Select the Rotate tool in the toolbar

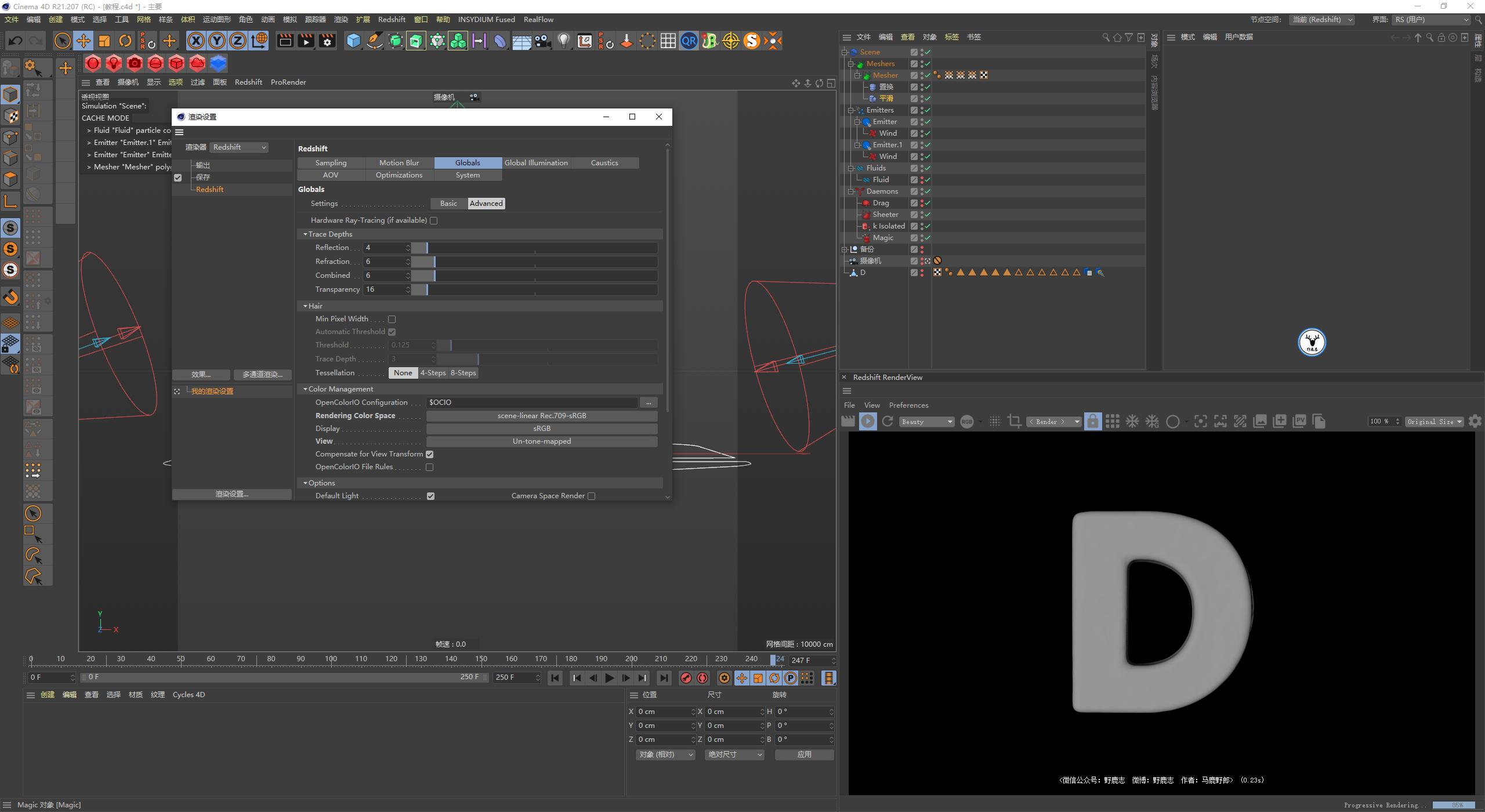tap(125, 41)
